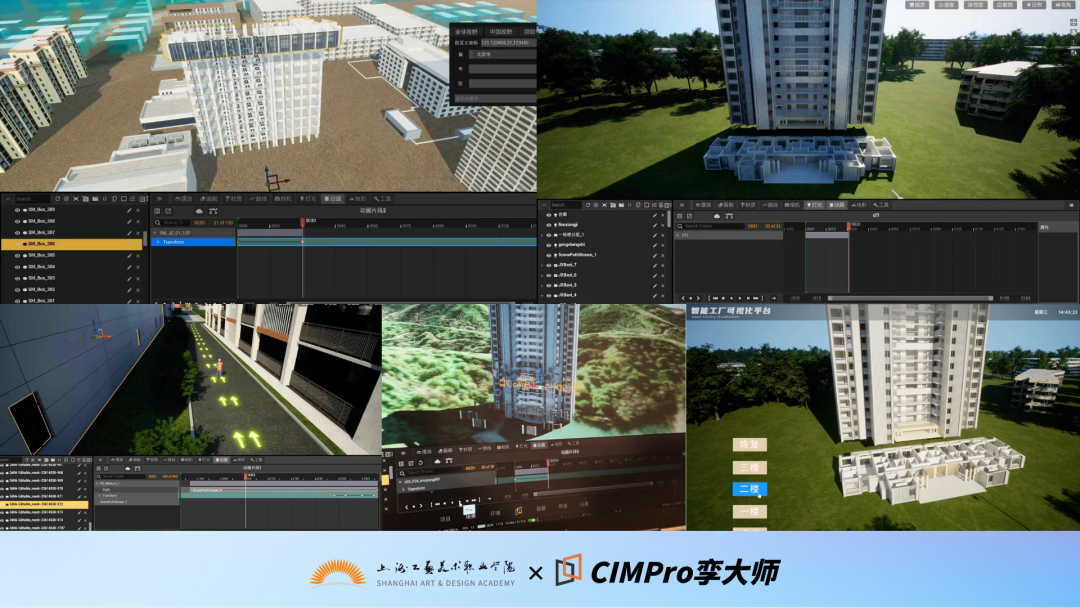This screenshot has height=608, width=1080.
Task: Toggle the visibility eye for SM_Box_387
Action: click(x=17, y=233)
